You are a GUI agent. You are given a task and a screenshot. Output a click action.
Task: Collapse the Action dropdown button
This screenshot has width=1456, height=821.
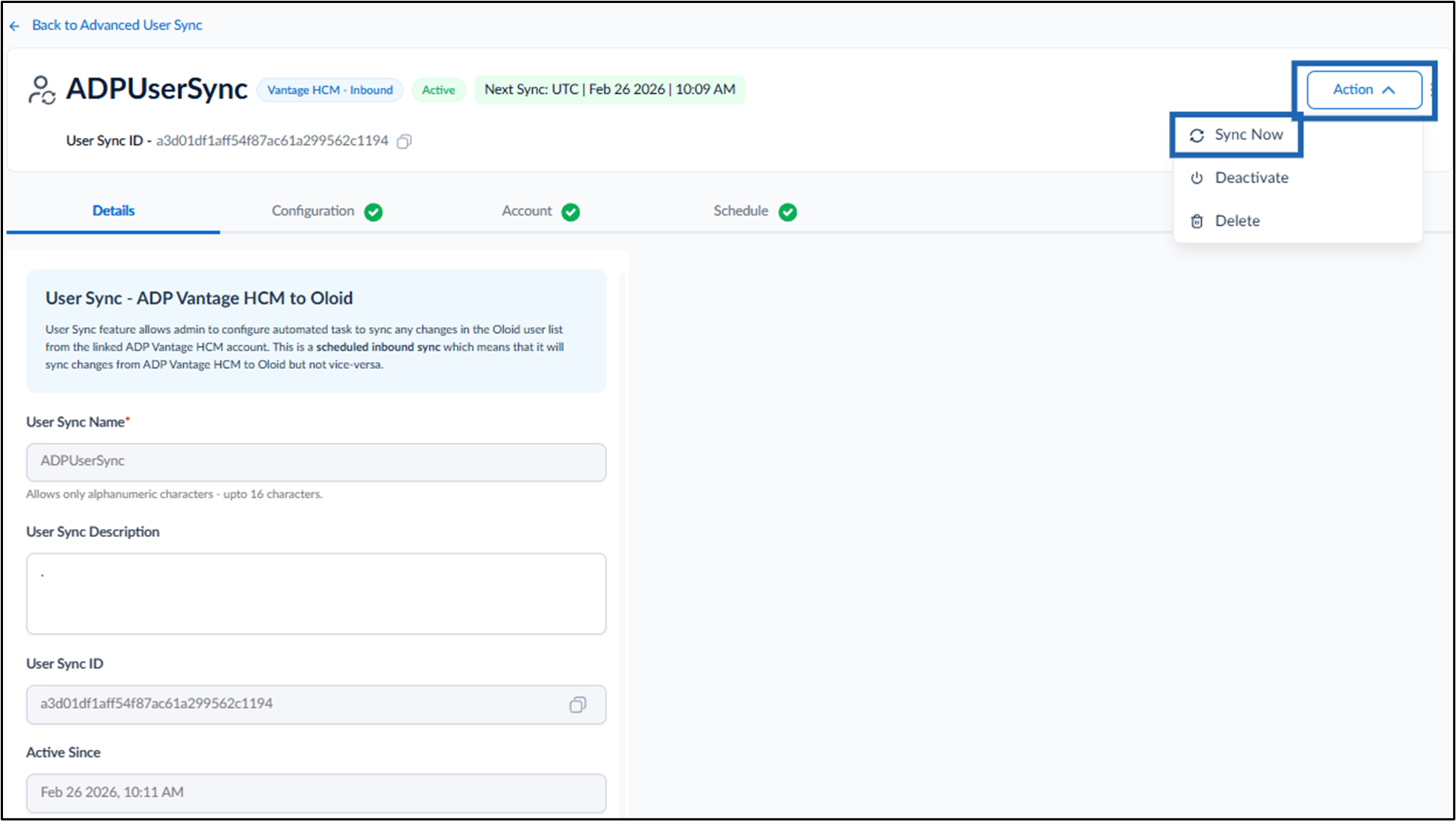tap(1364, 90)
